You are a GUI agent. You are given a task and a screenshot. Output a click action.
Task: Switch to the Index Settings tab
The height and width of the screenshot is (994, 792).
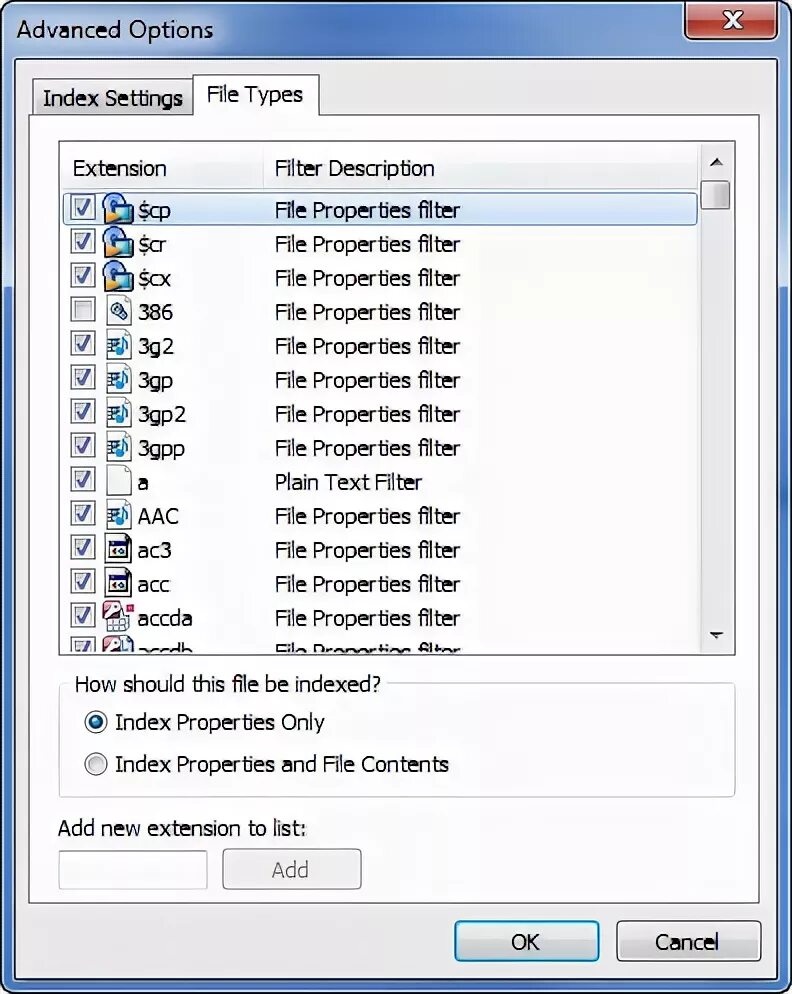tap(112, 99)
